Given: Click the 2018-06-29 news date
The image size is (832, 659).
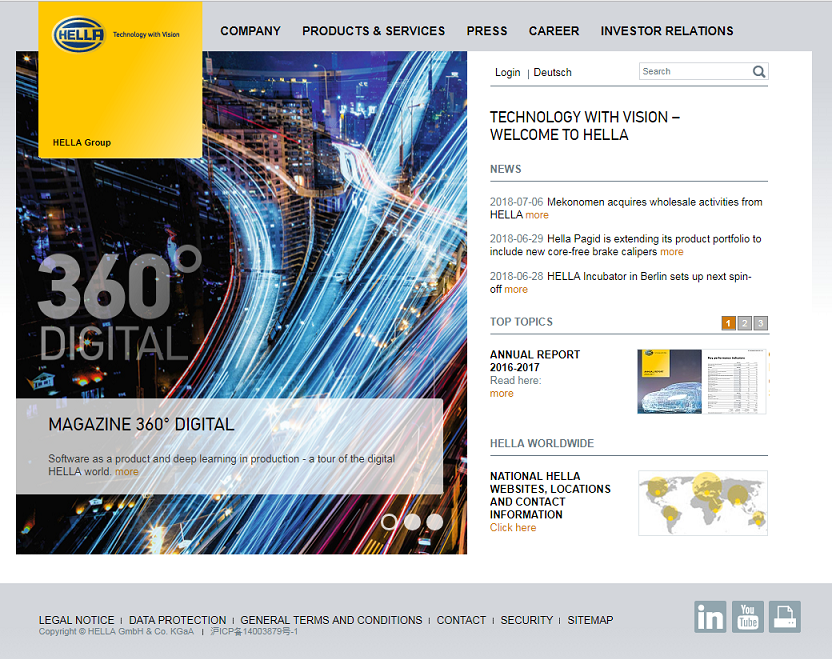Looking at the screenshot, I should tap(516, 239).
